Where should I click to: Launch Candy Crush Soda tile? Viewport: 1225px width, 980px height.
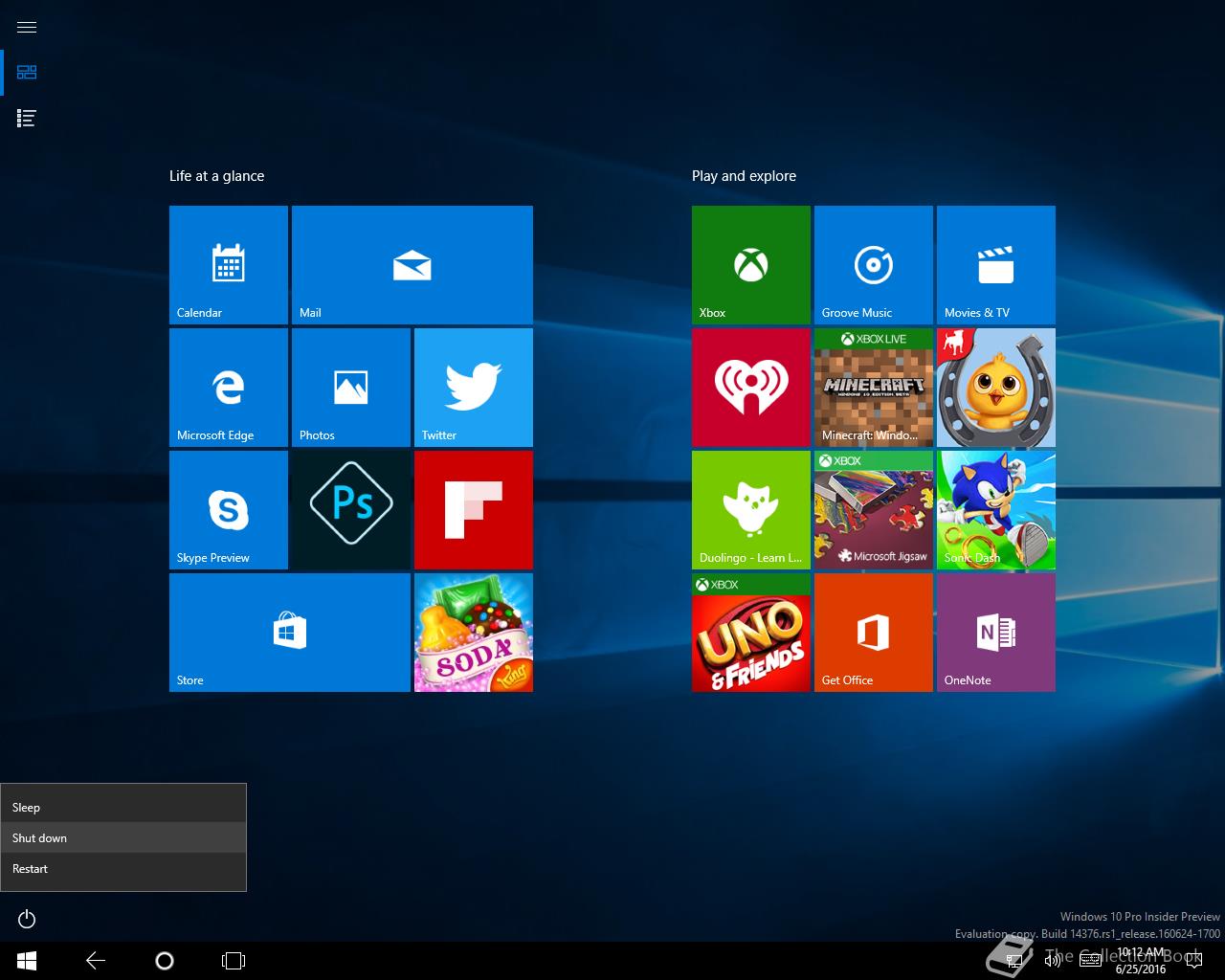pyautogui.click(x=474, y=633)
